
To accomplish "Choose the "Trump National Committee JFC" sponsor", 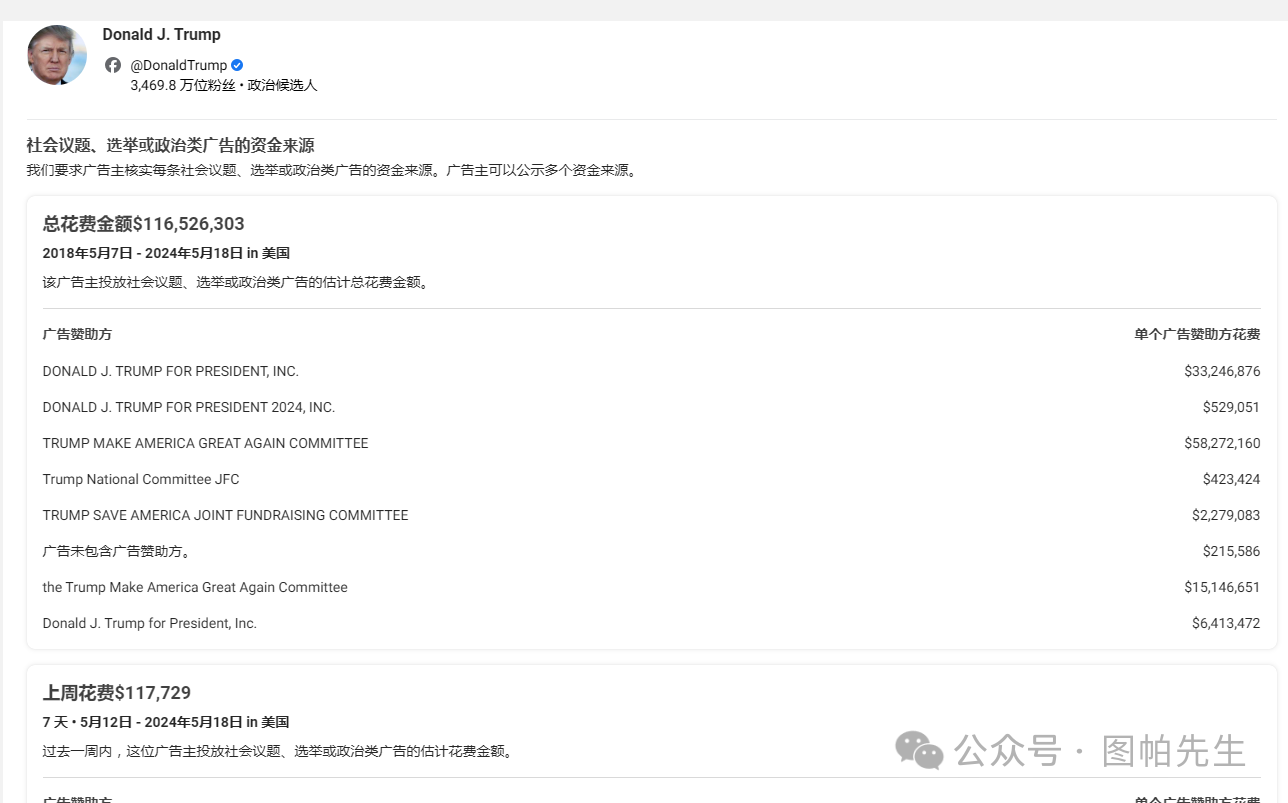I will click(x=141, y=479).
